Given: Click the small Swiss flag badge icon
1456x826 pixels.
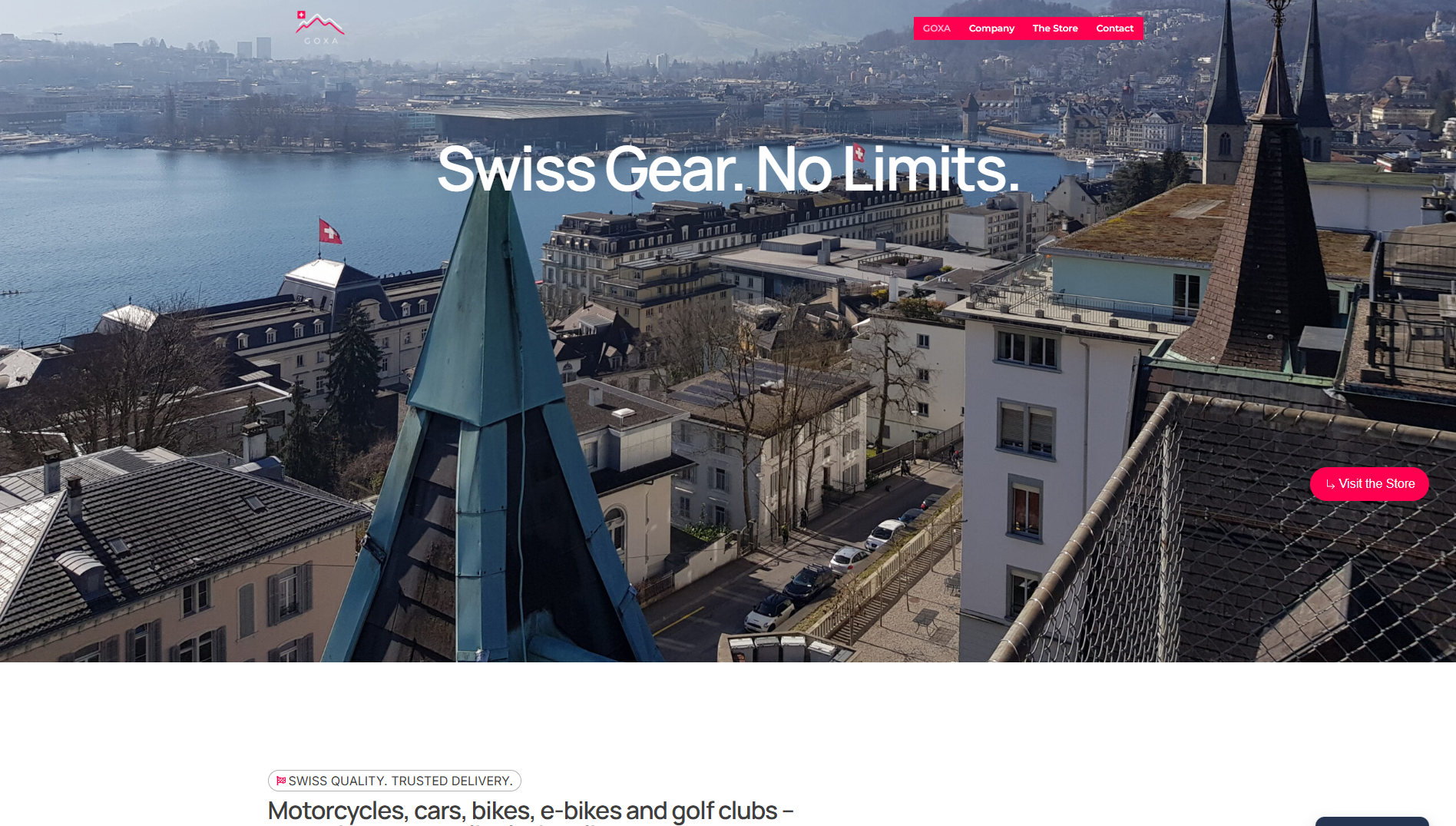Looking at the screenshot, I should coord(281,781).
